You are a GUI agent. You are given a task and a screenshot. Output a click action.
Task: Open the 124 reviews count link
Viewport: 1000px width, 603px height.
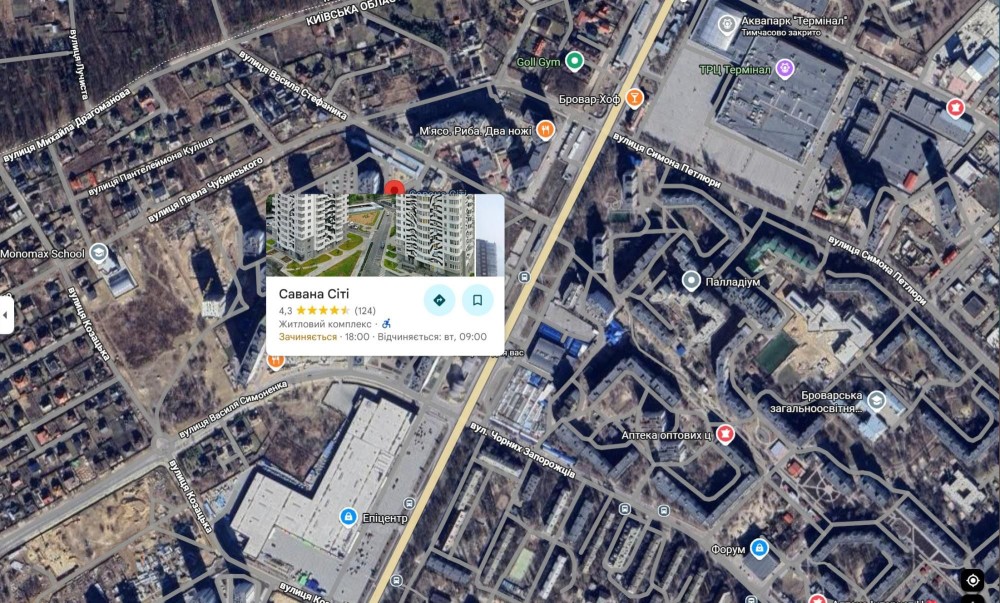[x=365, y=310]
